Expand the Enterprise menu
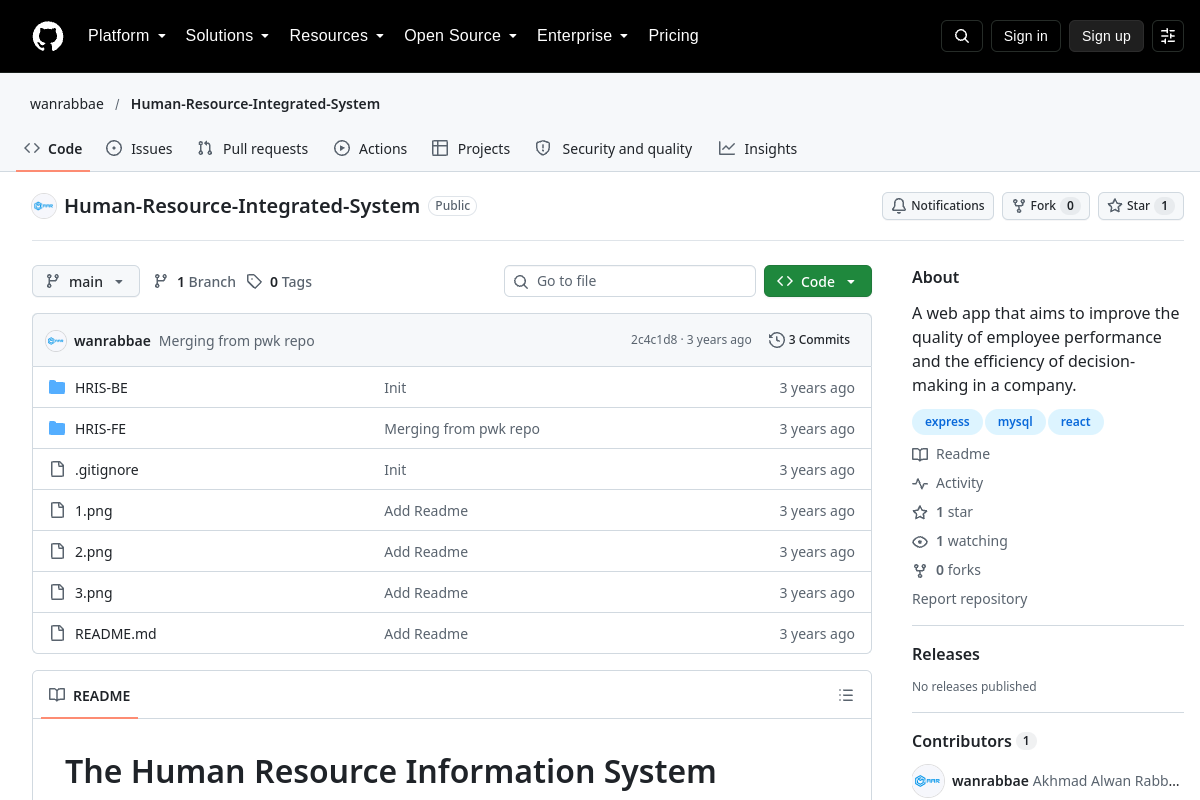1200x800 pixels. (583, 36)
